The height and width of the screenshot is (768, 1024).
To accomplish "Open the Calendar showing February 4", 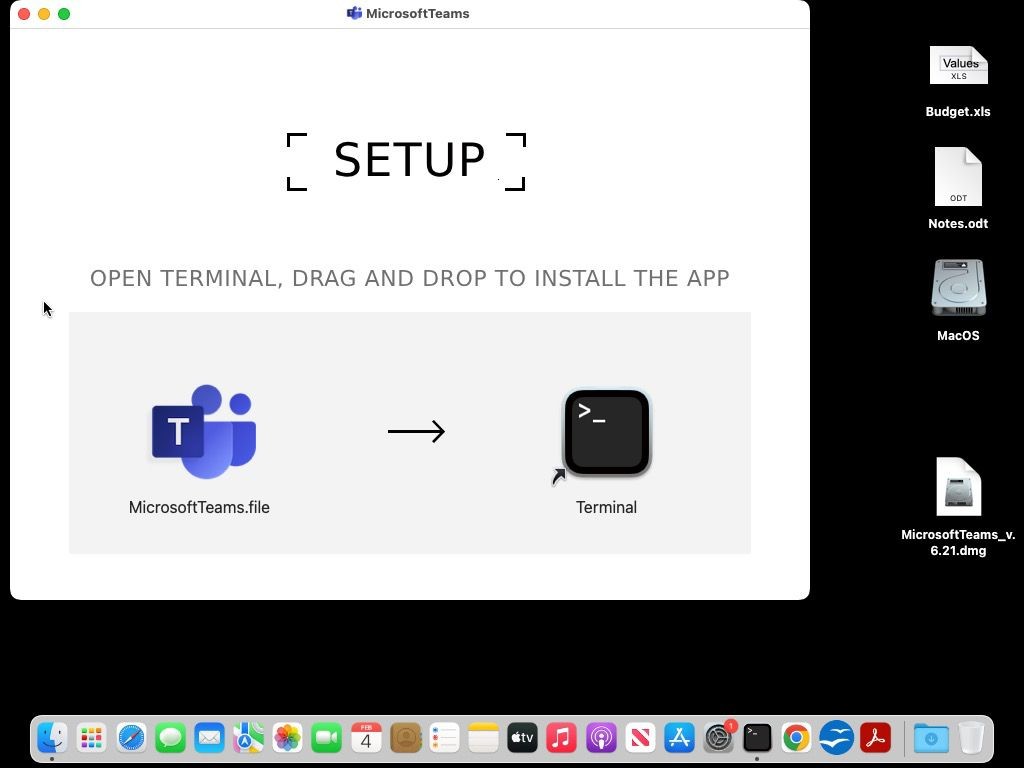I will [365, 738].
